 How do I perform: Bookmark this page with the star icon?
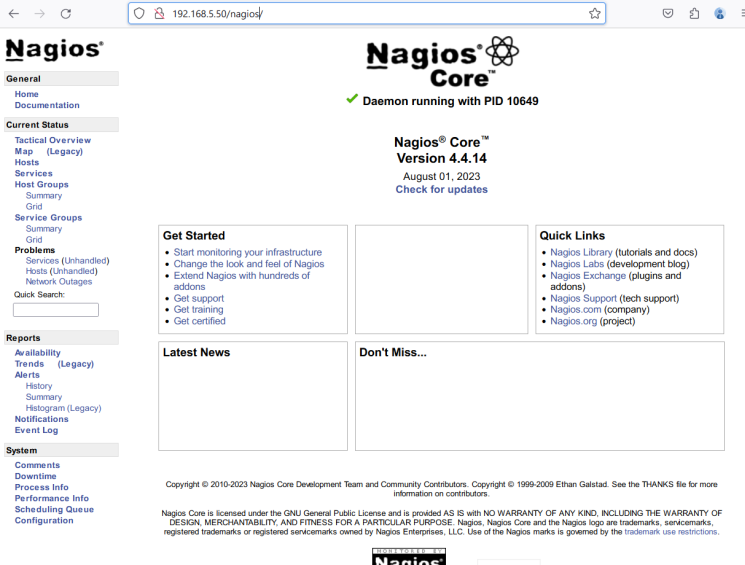[x=594, y=13]
